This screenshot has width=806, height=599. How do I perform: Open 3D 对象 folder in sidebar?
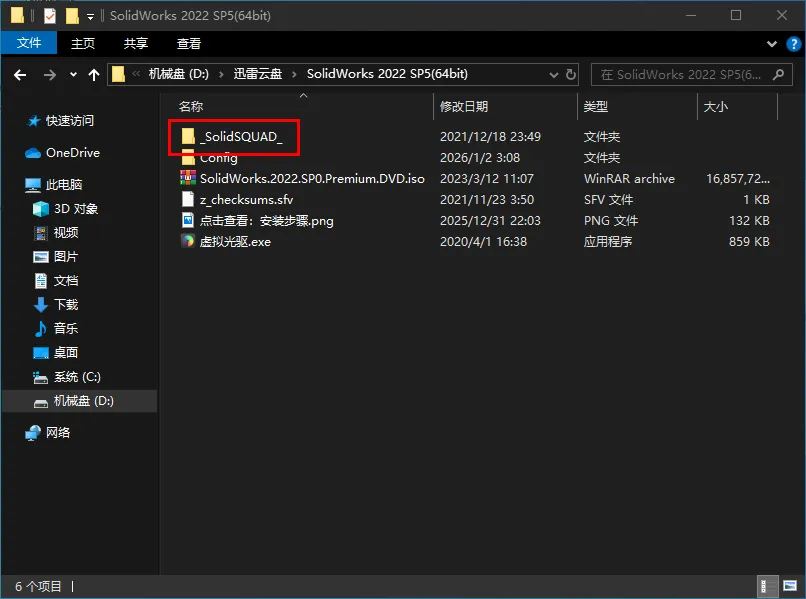(x=76, y=209)
